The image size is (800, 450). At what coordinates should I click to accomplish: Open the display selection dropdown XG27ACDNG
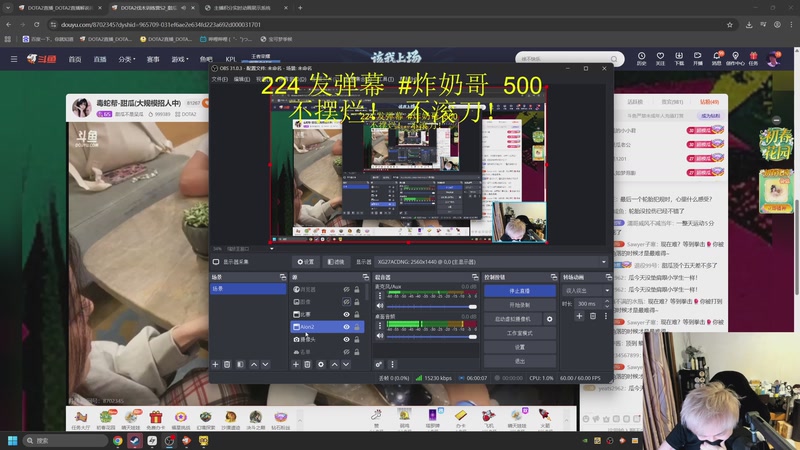pyautogui.click(x=491, y=262)
